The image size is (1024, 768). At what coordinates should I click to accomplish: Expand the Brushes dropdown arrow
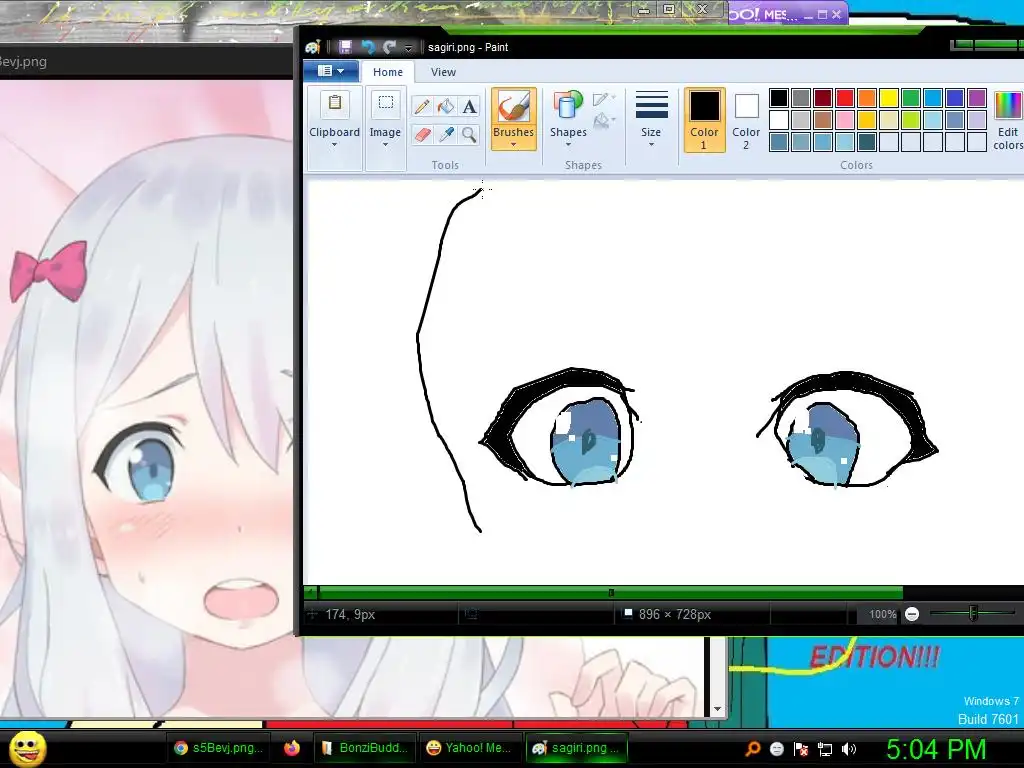point(513,145)
